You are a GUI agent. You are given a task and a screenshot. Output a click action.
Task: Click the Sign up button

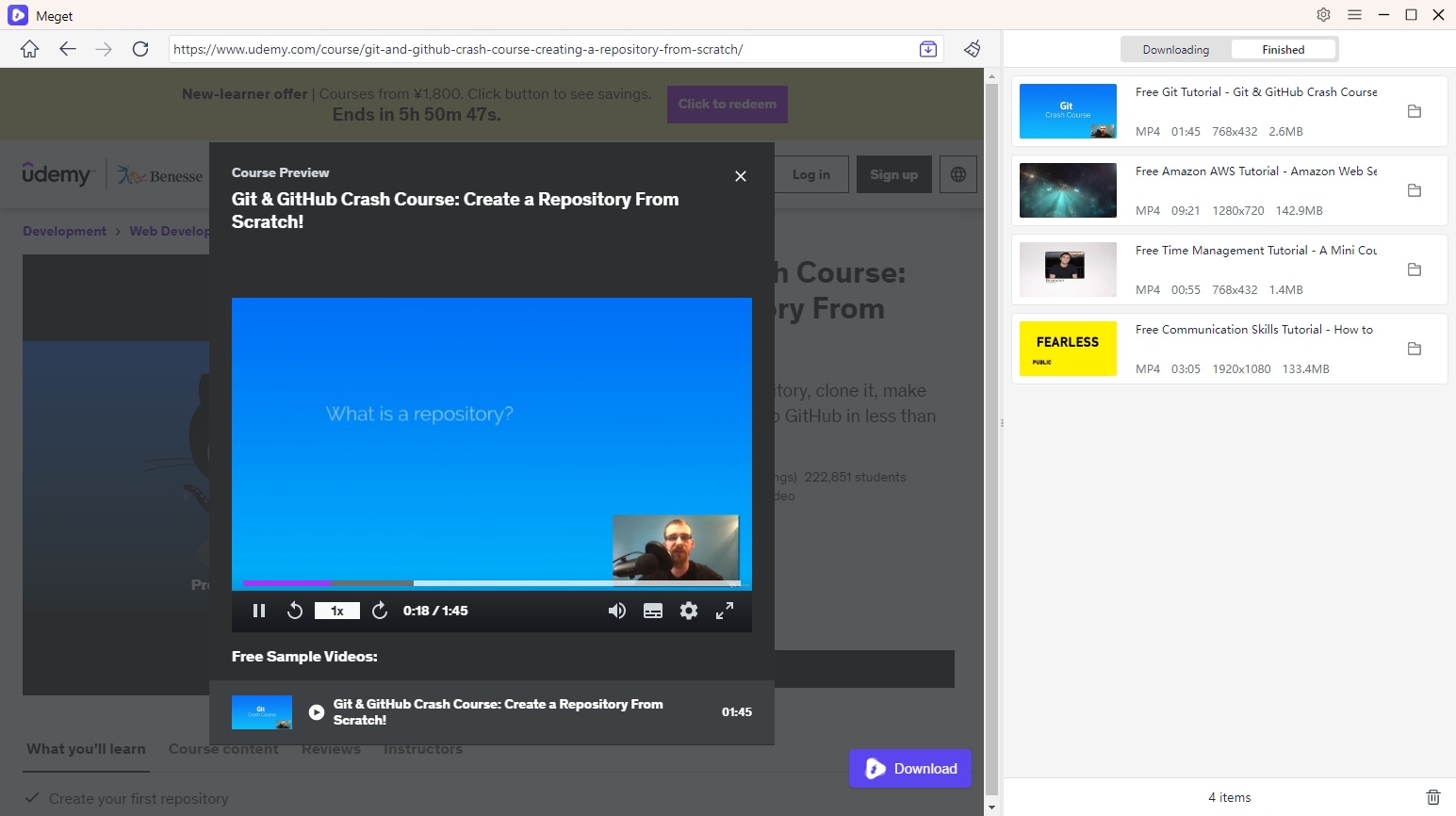click(894, 174)
